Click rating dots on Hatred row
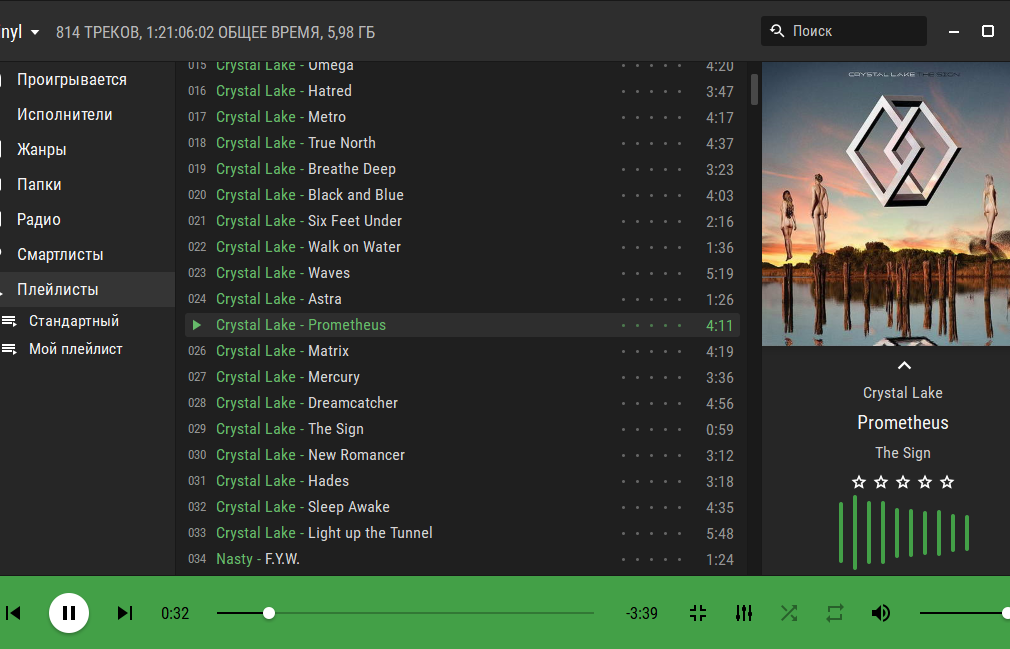 coord(651,91)
